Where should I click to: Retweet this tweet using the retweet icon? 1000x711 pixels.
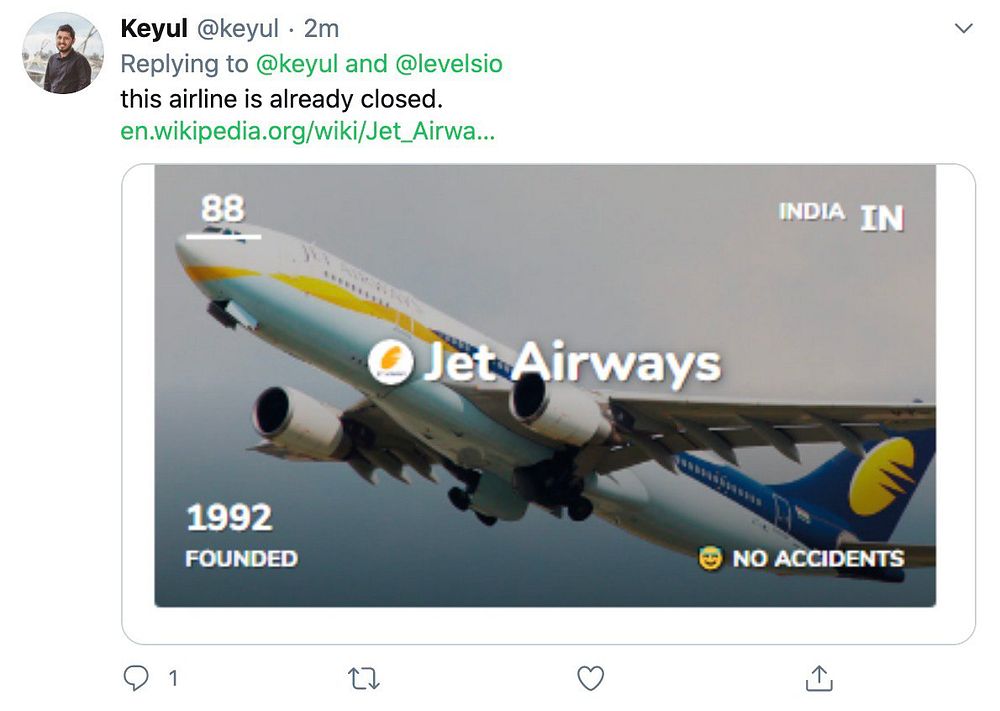[363, 679]
